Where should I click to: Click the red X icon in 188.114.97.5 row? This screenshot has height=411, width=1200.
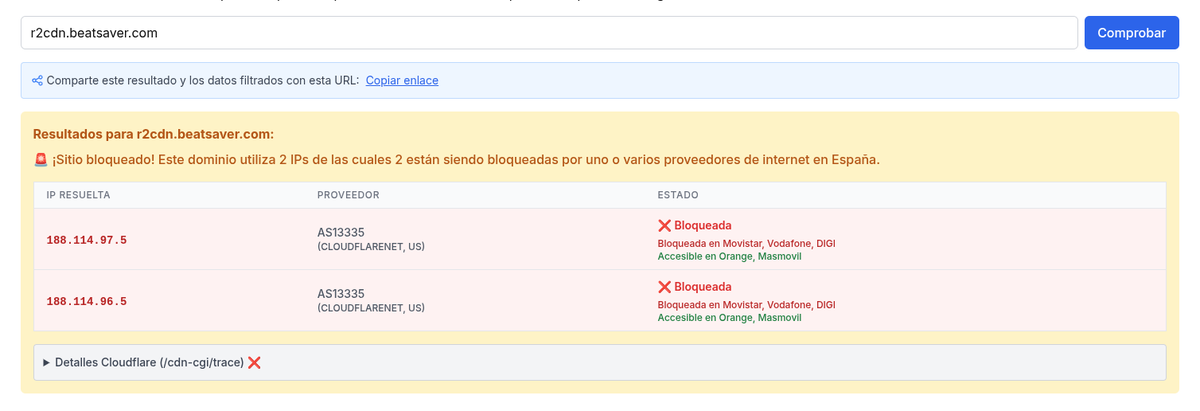point(665,226)
